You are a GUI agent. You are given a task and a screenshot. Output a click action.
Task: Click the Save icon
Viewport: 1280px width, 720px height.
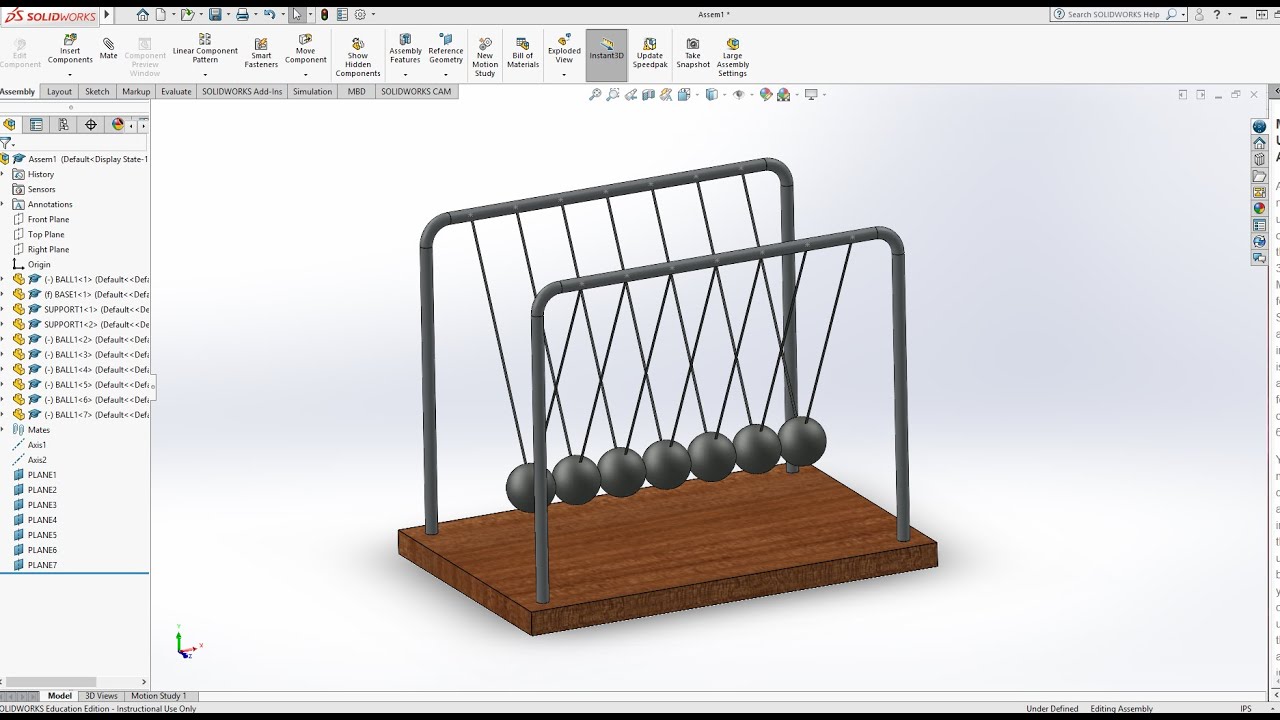click(215, 15)
